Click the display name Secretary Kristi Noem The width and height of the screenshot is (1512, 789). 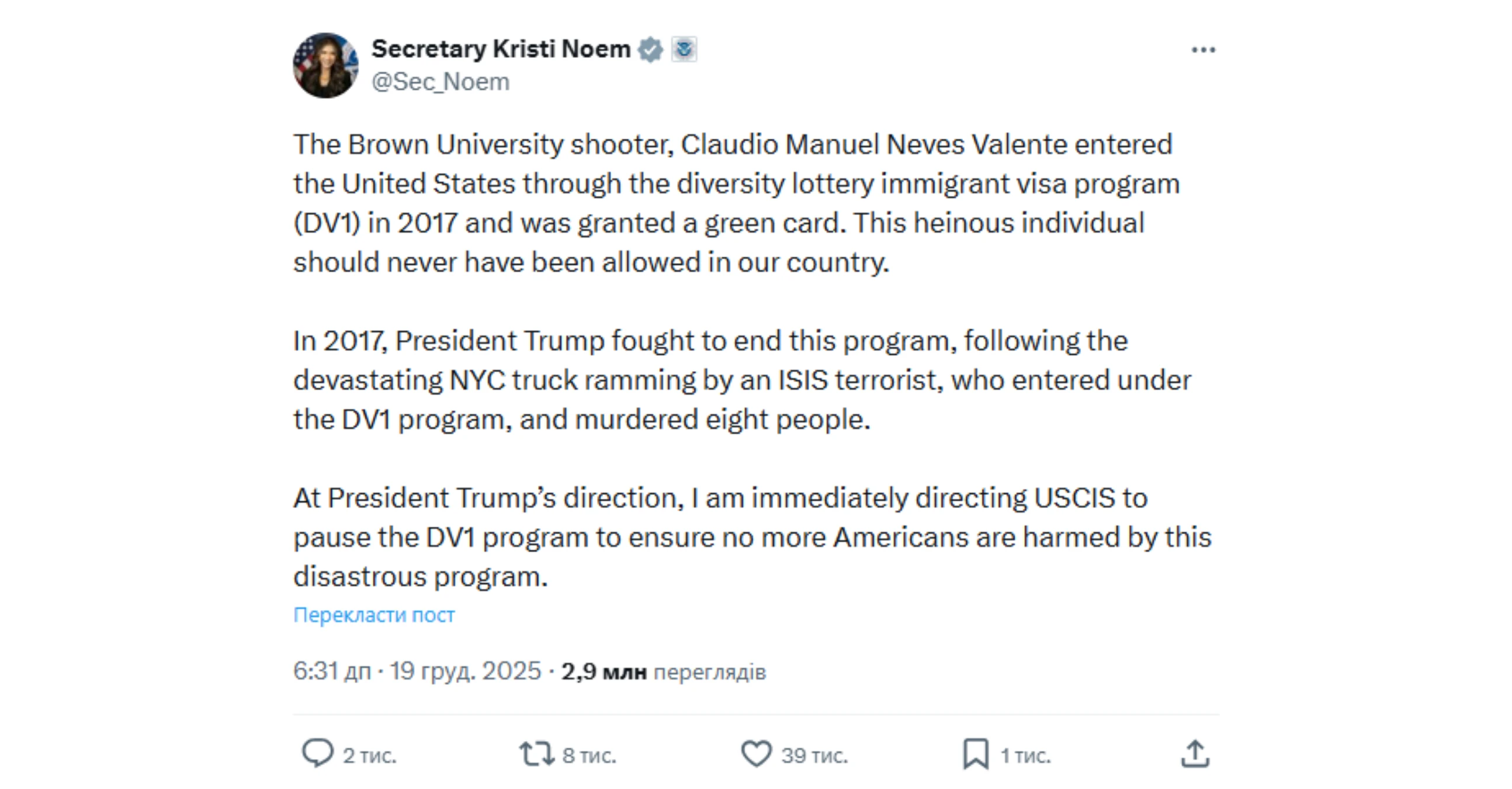point(501,49)
